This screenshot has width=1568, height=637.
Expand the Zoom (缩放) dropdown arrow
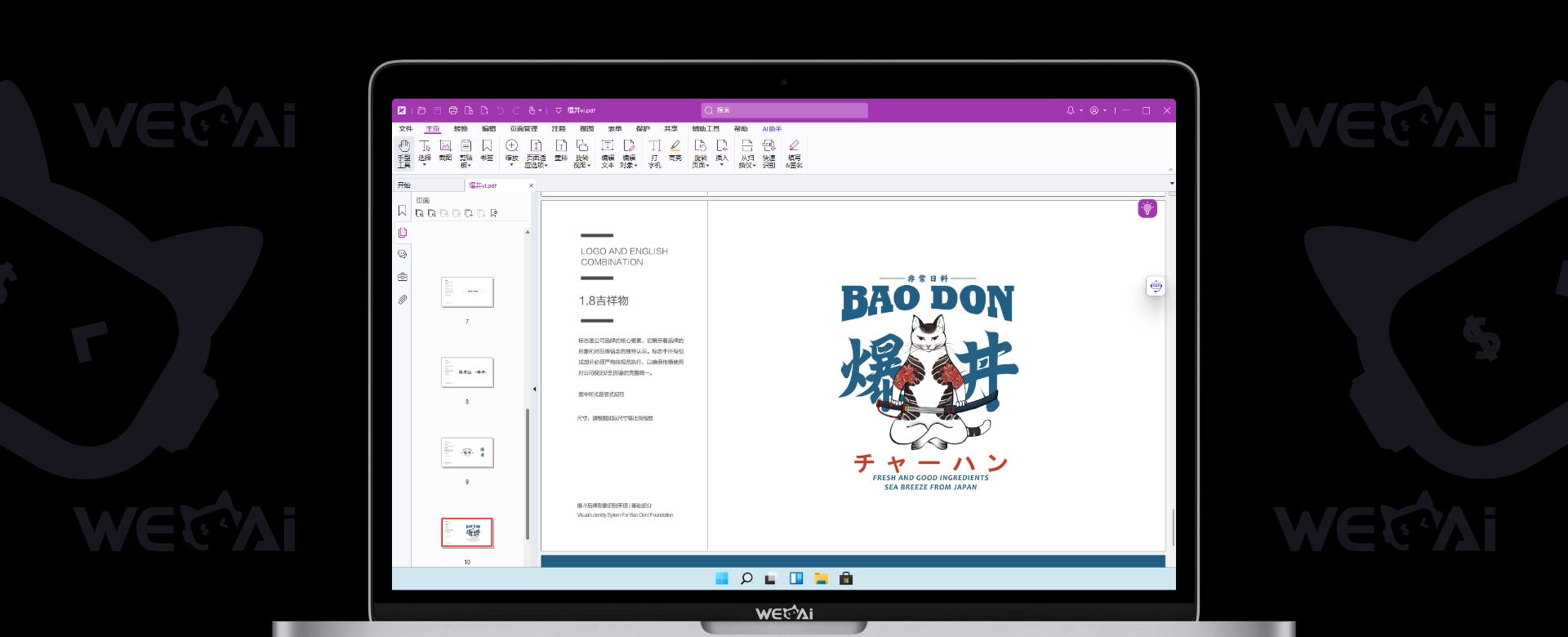(512, 165)
